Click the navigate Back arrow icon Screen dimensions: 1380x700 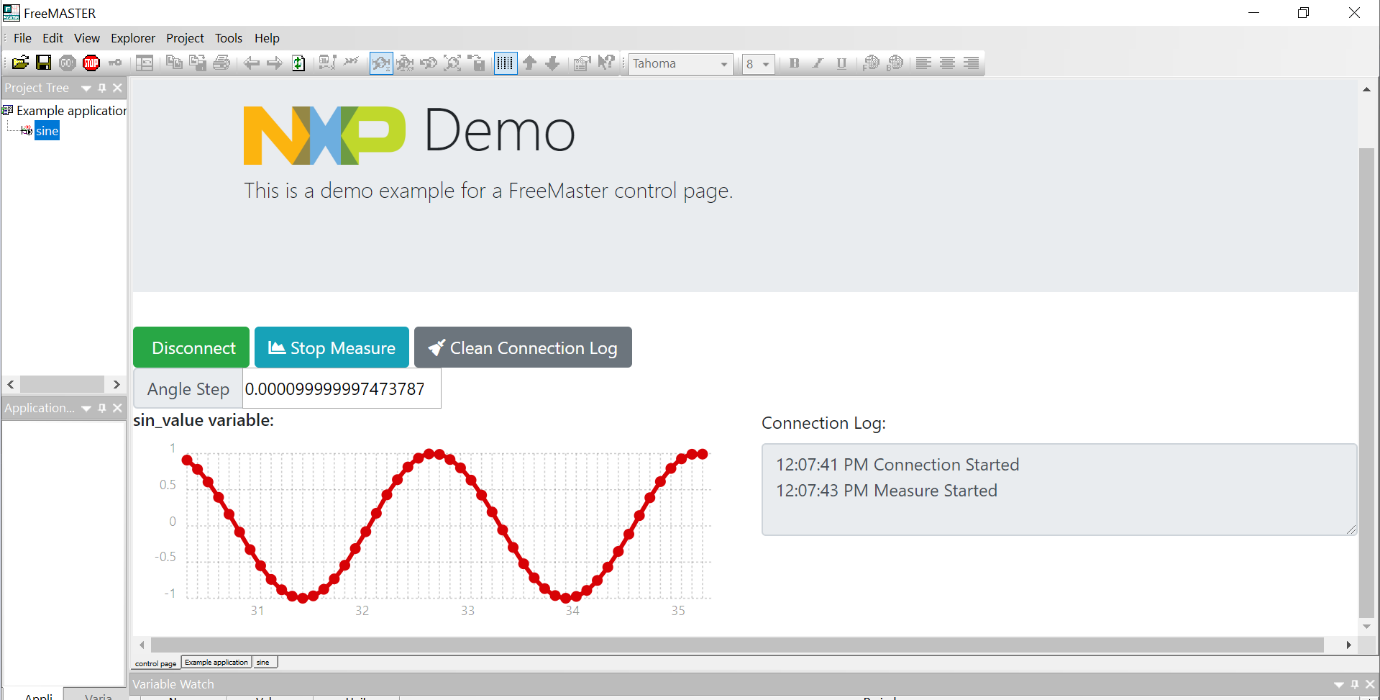point(250,62)
